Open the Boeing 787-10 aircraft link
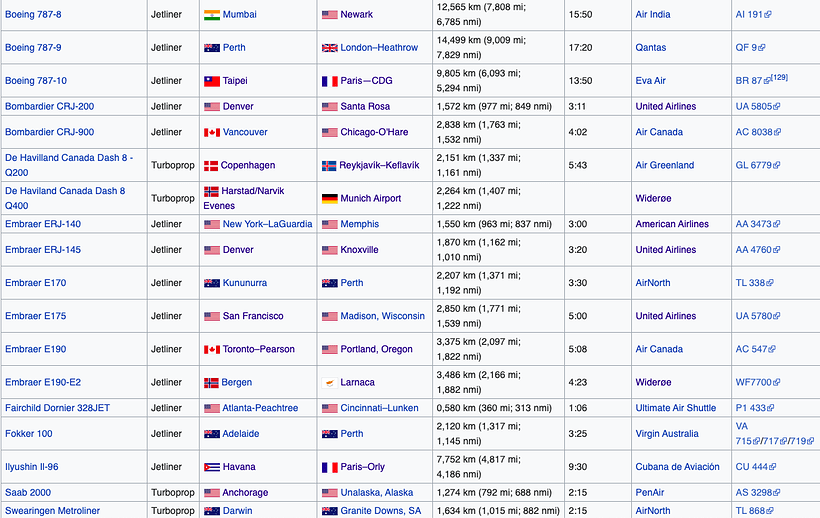 (36, 81)
